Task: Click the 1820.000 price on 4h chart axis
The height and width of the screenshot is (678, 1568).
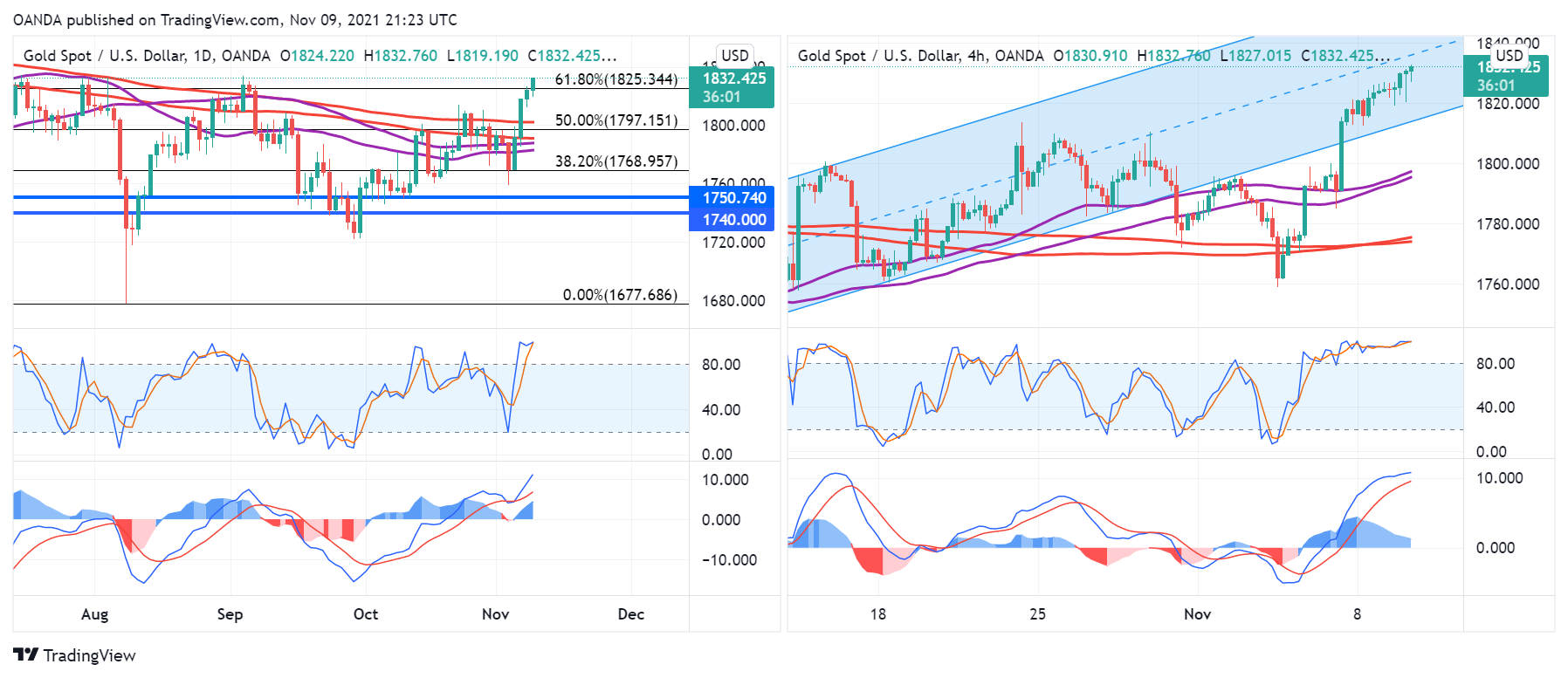Action: point(1508,104)
